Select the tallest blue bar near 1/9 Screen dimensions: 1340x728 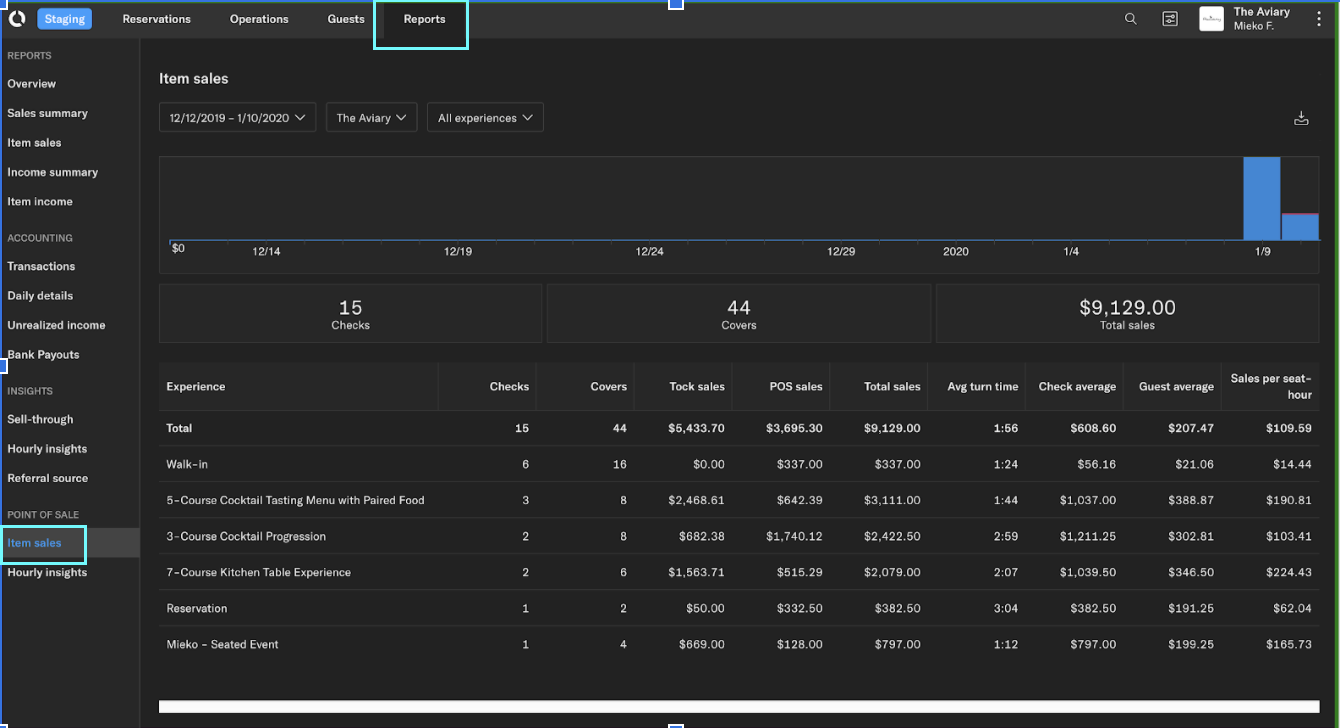point(1261,198)
